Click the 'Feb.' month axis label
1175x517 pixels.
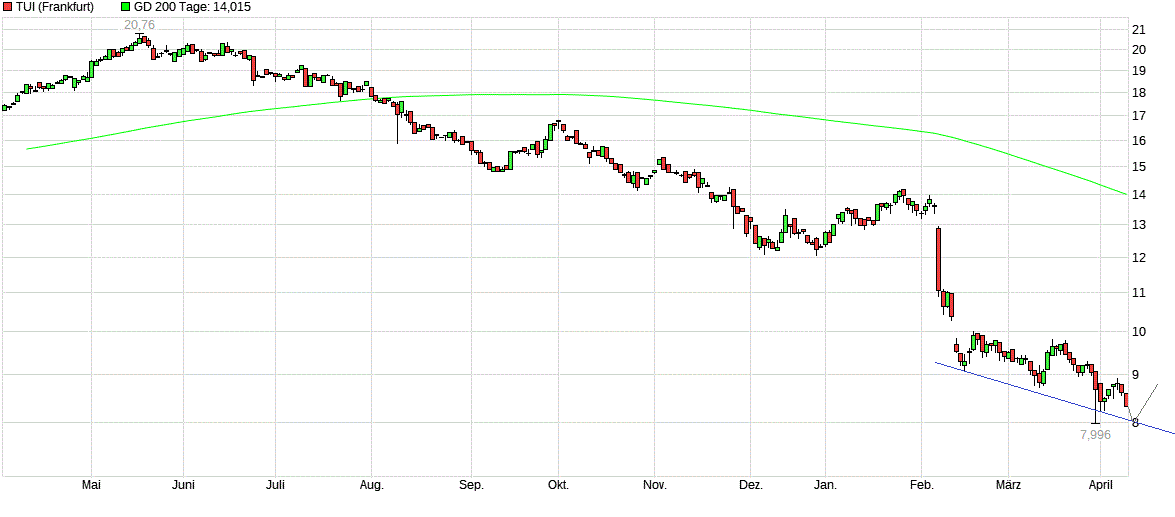pyautogui.click(x=922, y=486)
